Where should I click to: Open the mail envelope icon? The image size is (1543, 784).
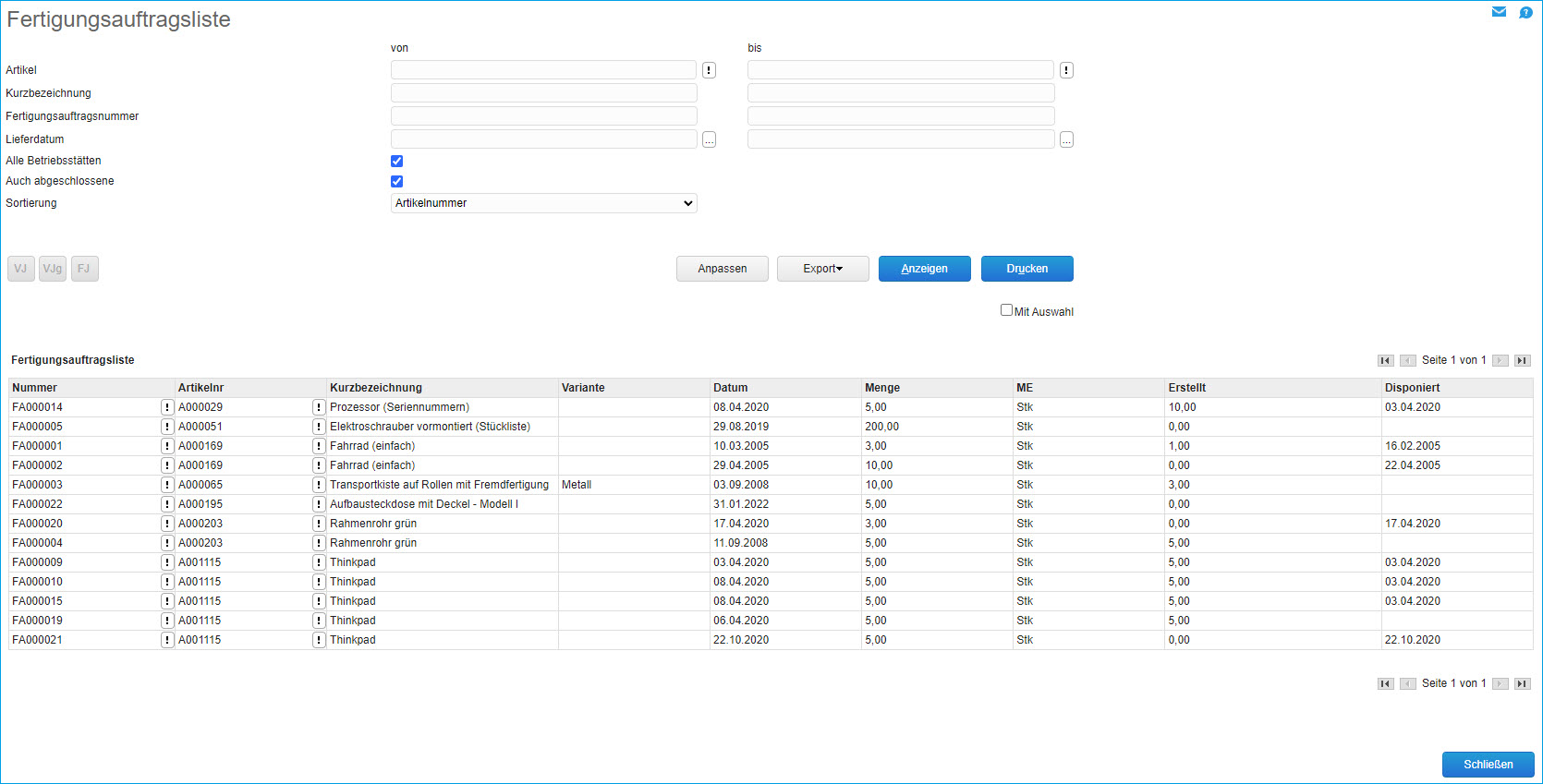tap(1499, 12)
